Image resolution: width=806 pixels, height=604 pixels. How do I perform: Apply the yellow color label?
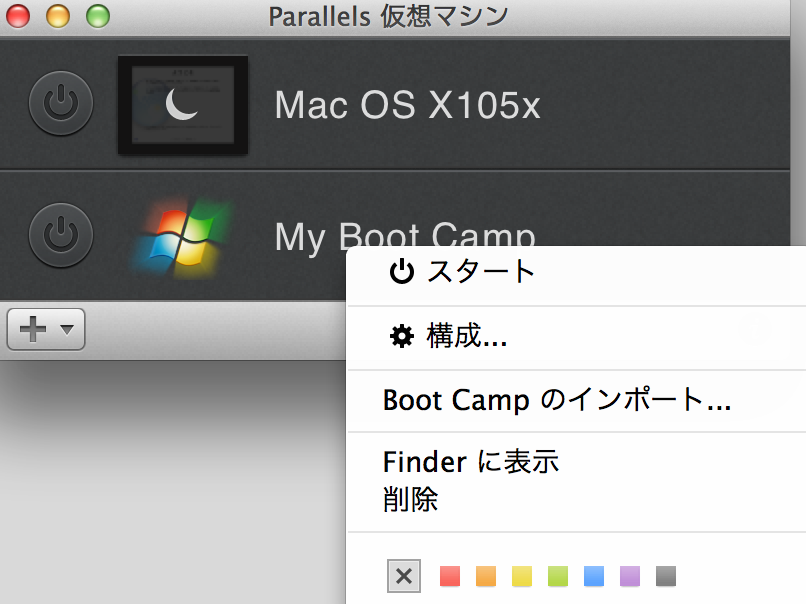click(x=522, y=576)
